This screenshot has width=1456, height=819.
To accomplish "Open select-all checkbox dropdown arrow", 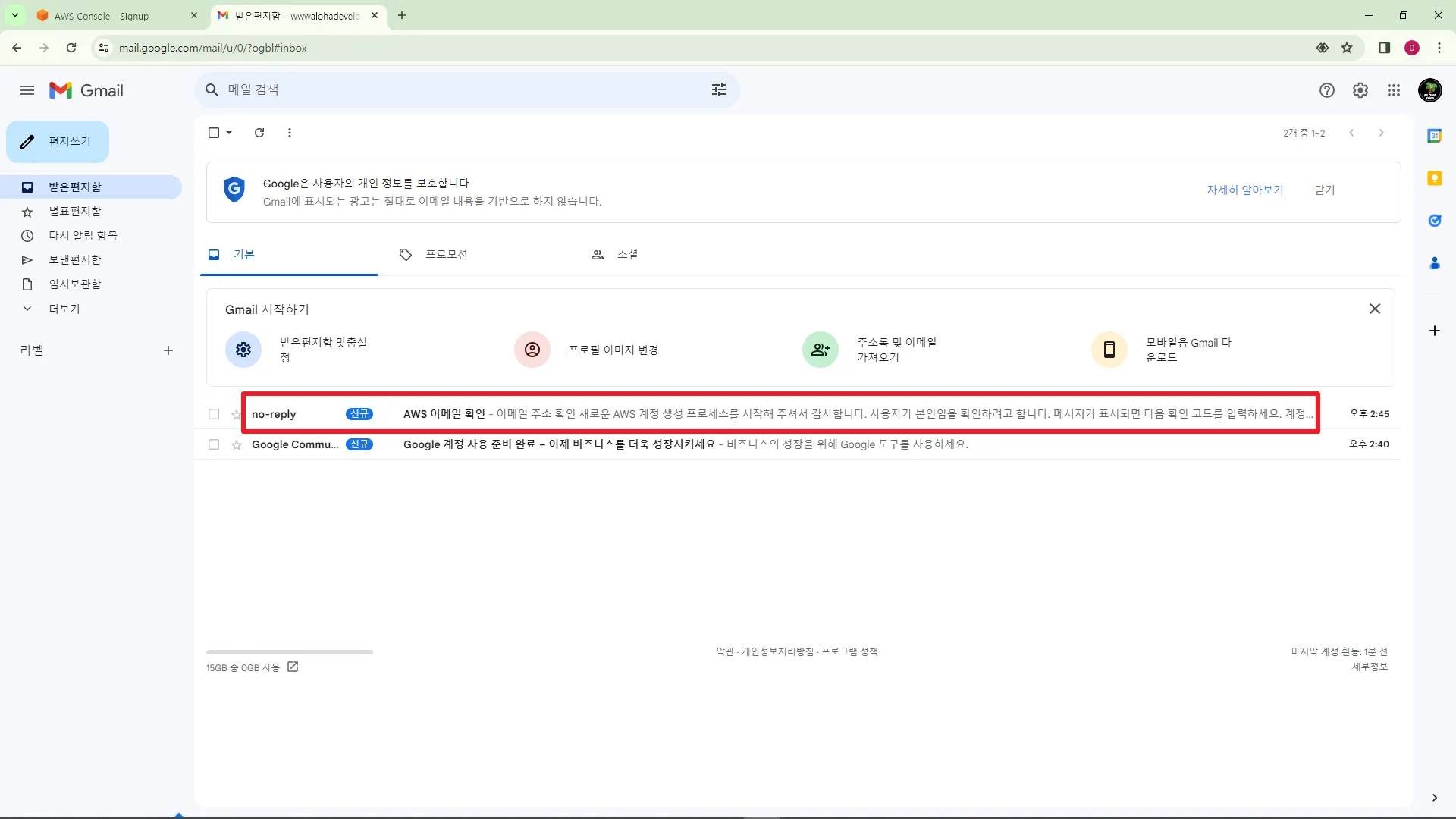I will [229, 133].
